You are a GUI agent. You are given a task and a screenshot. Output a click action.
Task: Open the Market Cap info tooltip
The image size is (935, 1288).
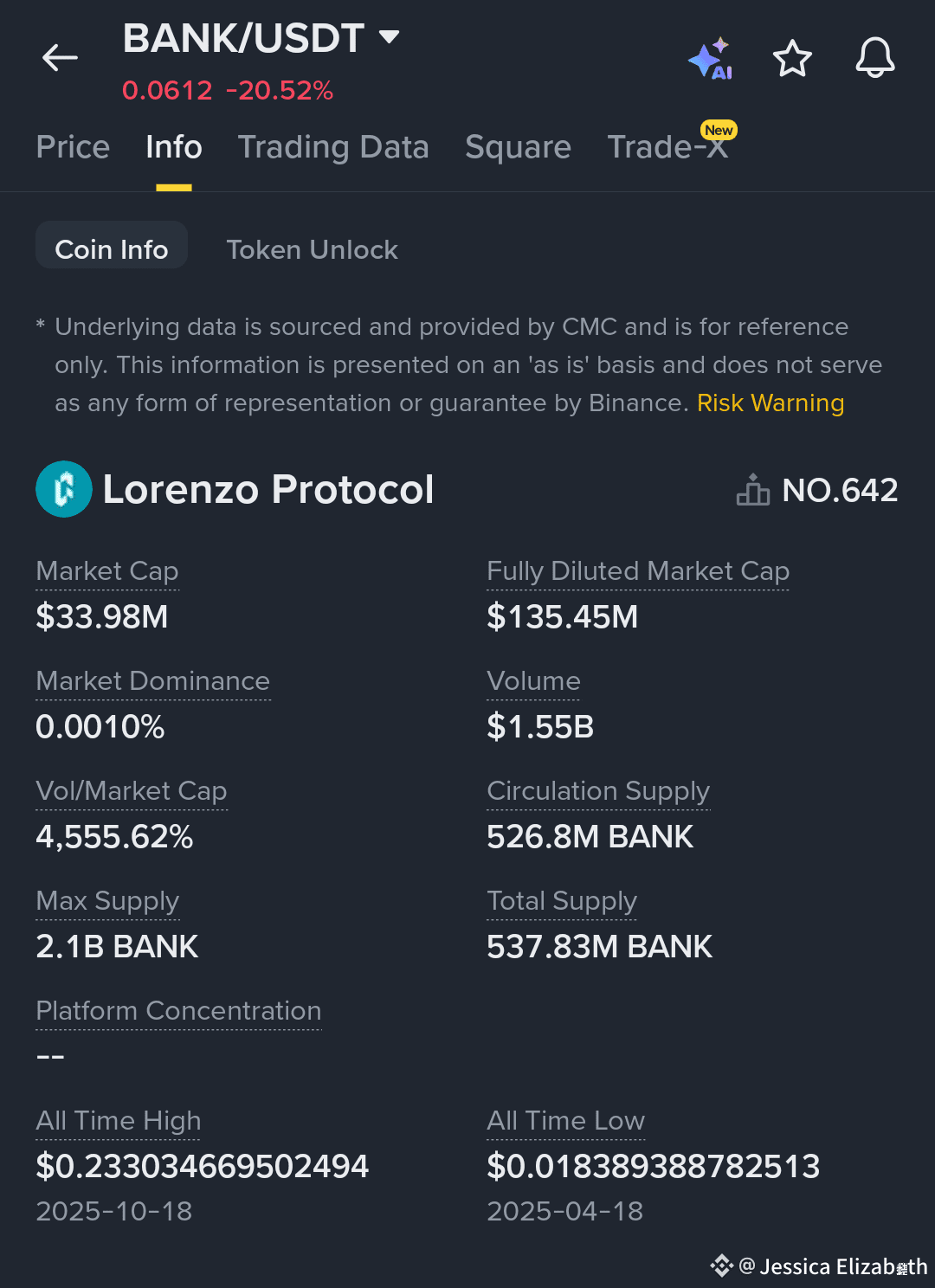(x=106, y=571)
